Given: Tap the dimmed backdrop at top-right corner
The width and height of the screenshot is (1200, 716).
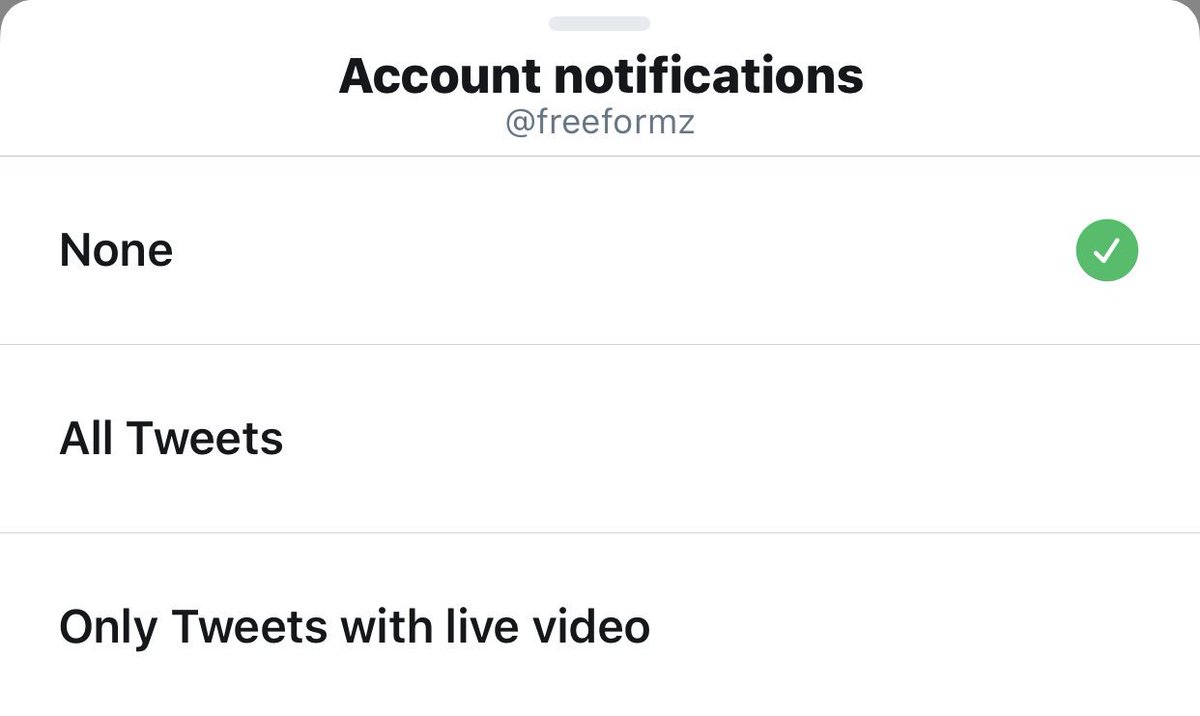Looking at the screenshot, I should (x=1194, y=5).
